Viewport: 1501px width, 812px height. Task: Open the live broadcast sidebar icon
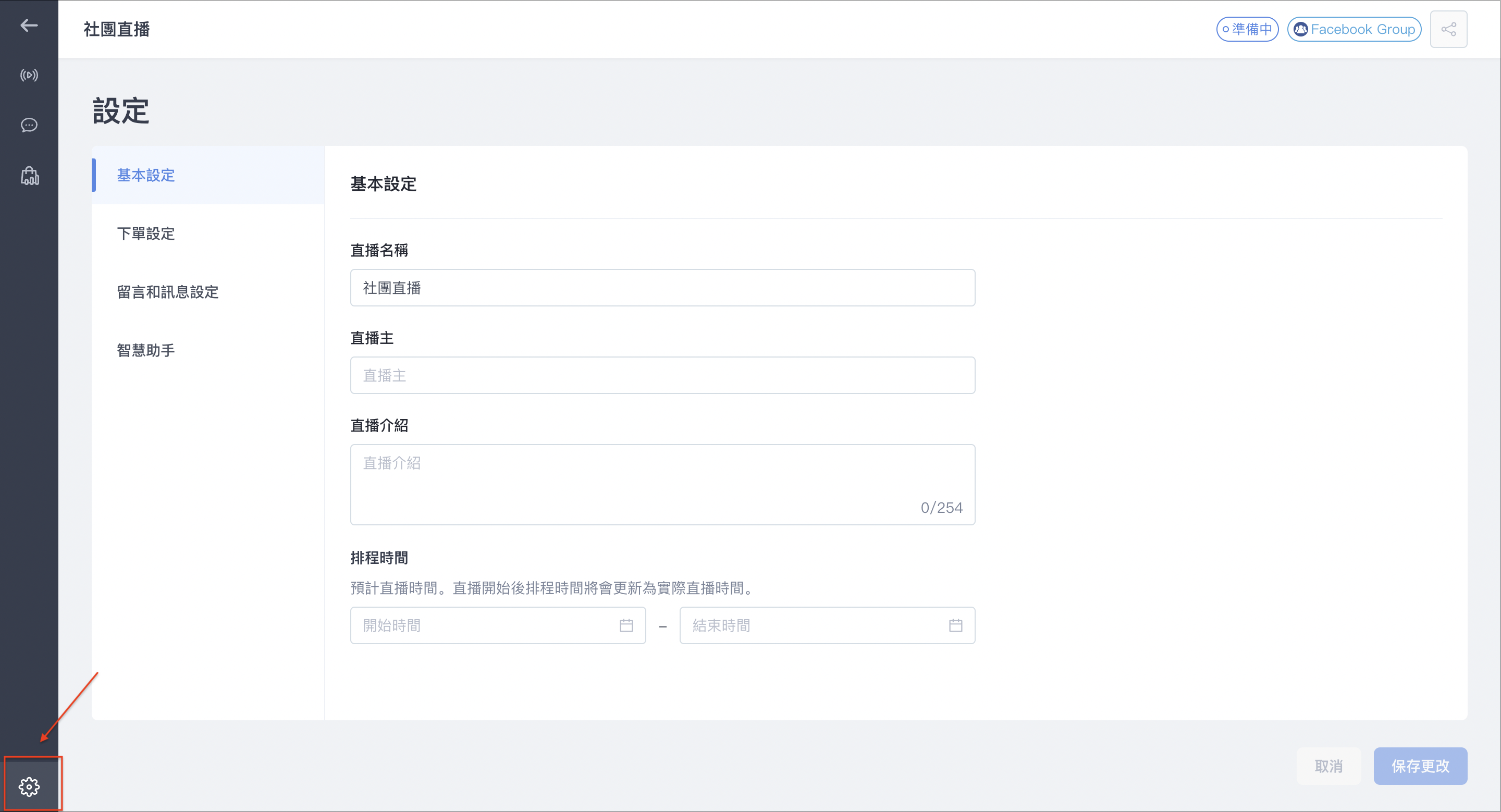[x=29, y=75]
